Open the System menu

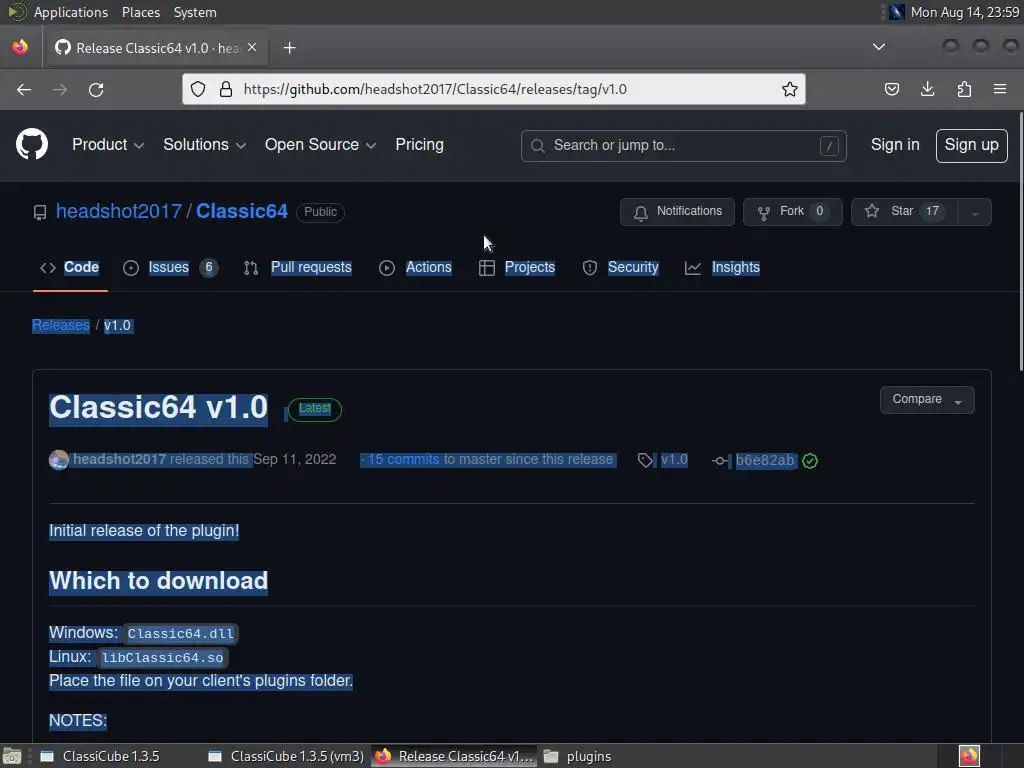point(195,12)
